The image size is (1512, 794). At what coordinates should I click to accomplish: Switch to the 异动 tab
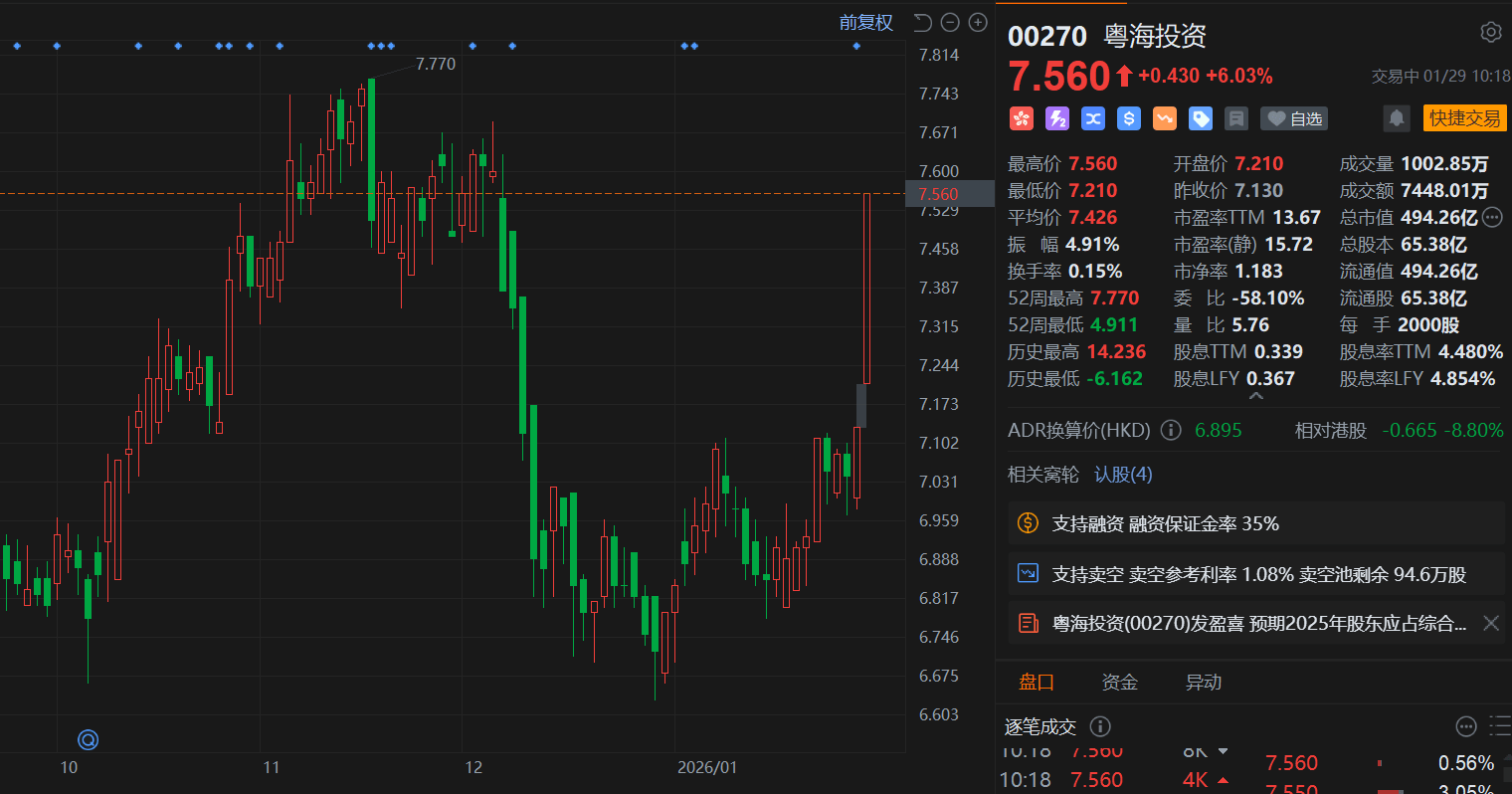point(1203,683)
